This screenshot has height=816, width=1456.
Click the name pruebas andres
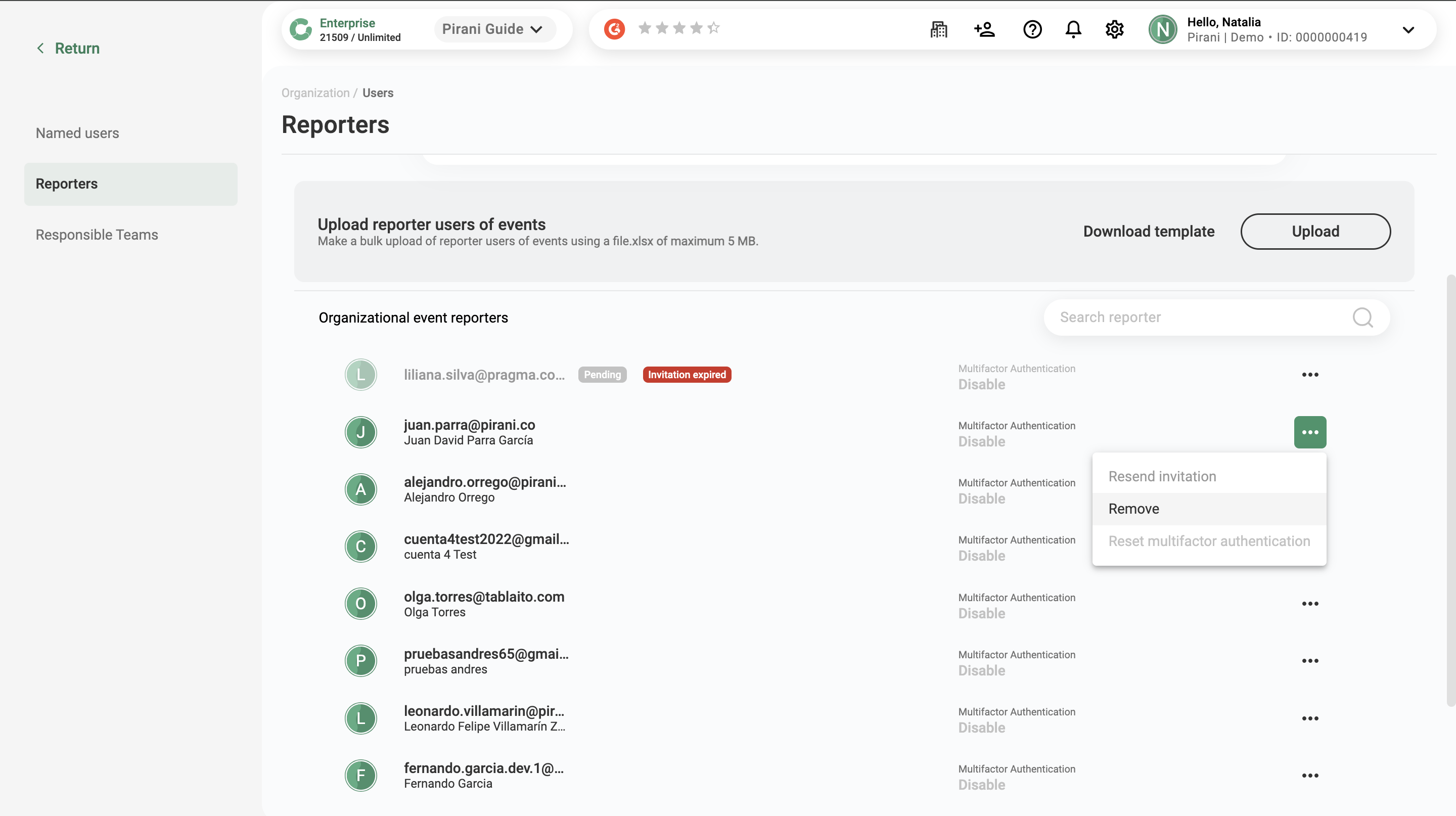click(445, 669)
